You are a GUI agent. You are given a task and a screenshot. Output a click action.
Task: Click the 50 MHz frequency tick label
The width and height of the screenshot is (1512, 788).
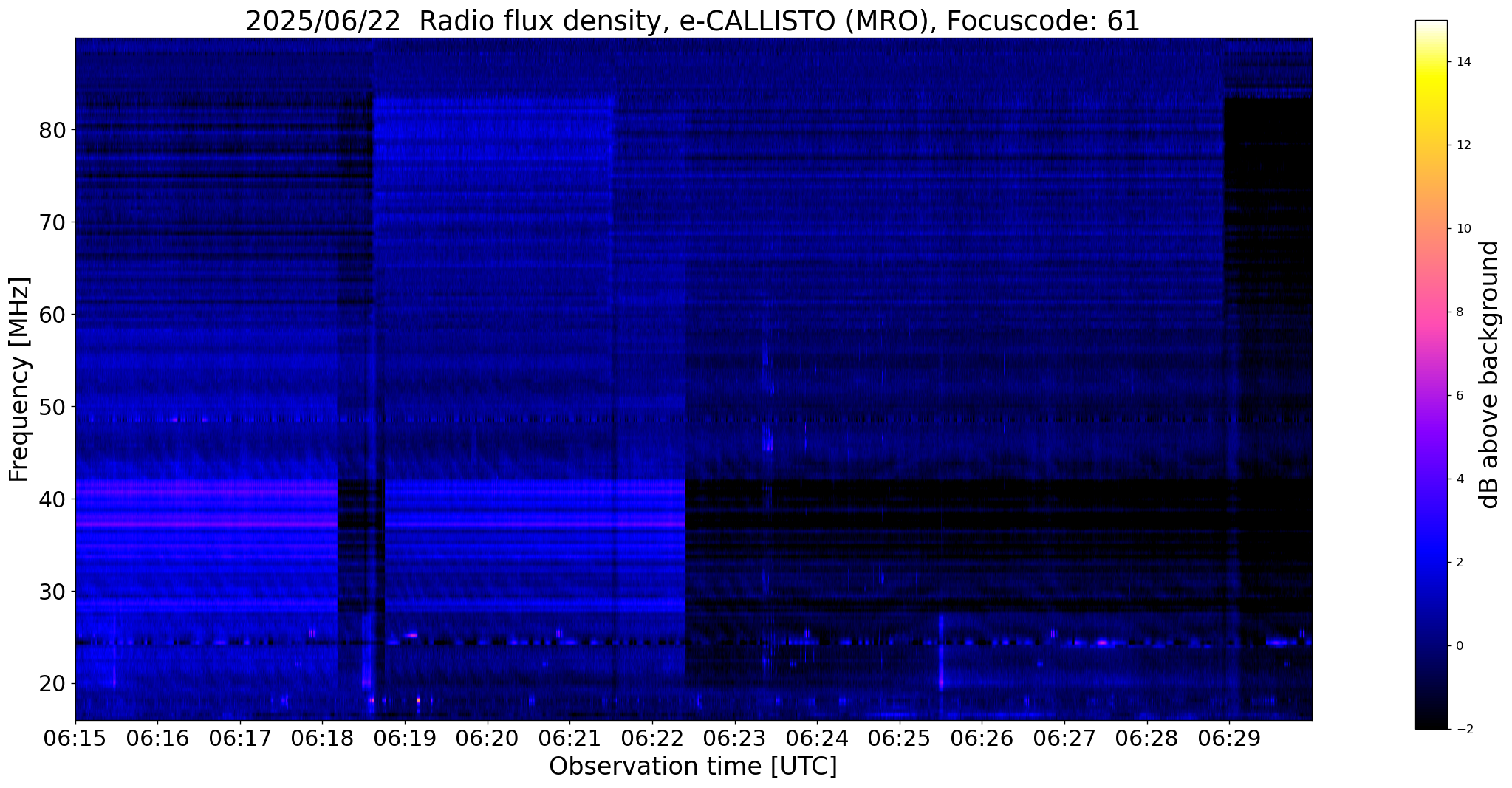click(52, 407)
